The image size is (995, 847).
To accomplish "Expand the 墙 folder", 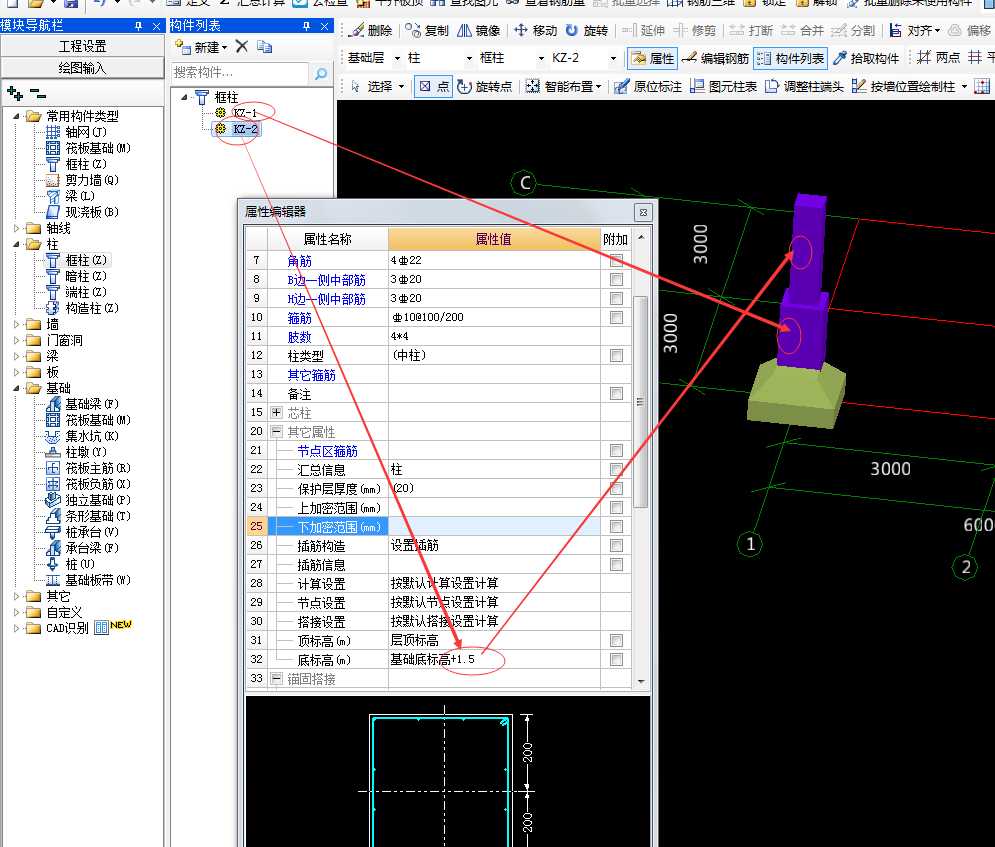I will click(x=17, y=324).
